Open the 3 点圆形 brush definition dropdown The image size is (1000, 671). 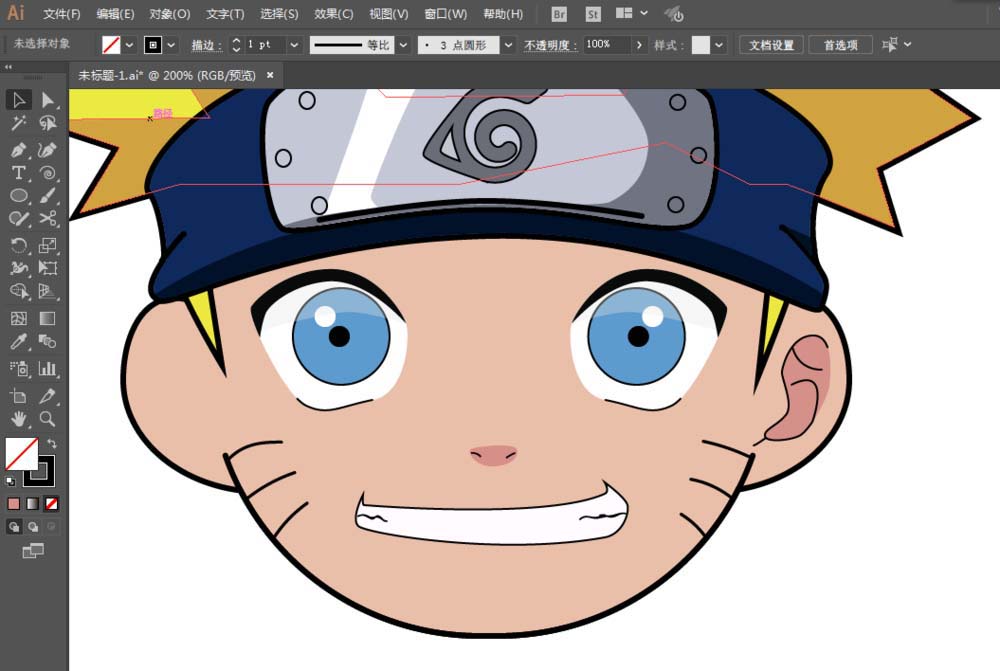point(508,45)
